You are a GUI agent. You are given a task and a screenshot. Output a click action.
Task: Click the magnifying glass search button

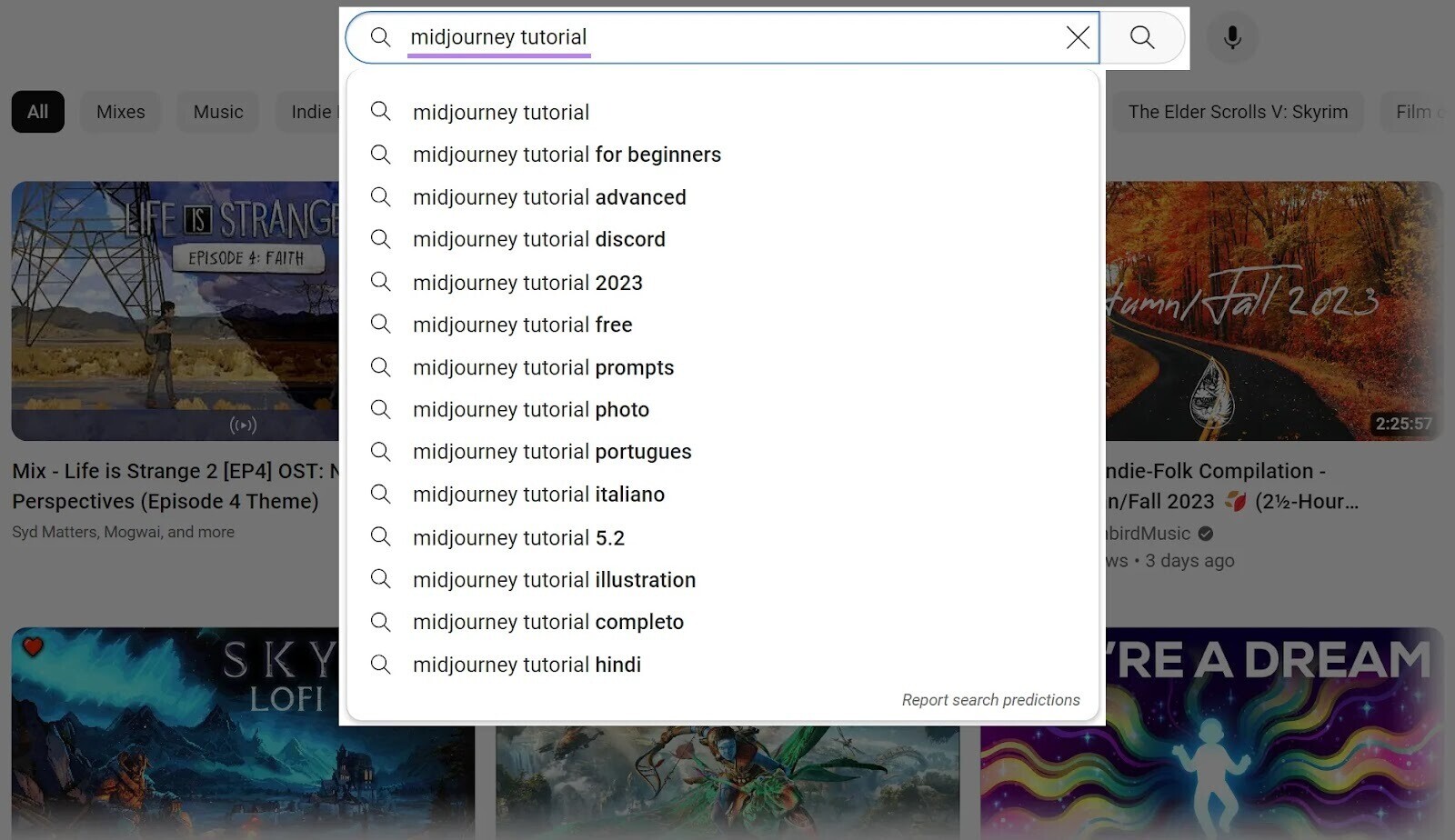[x=1142, y=37]
